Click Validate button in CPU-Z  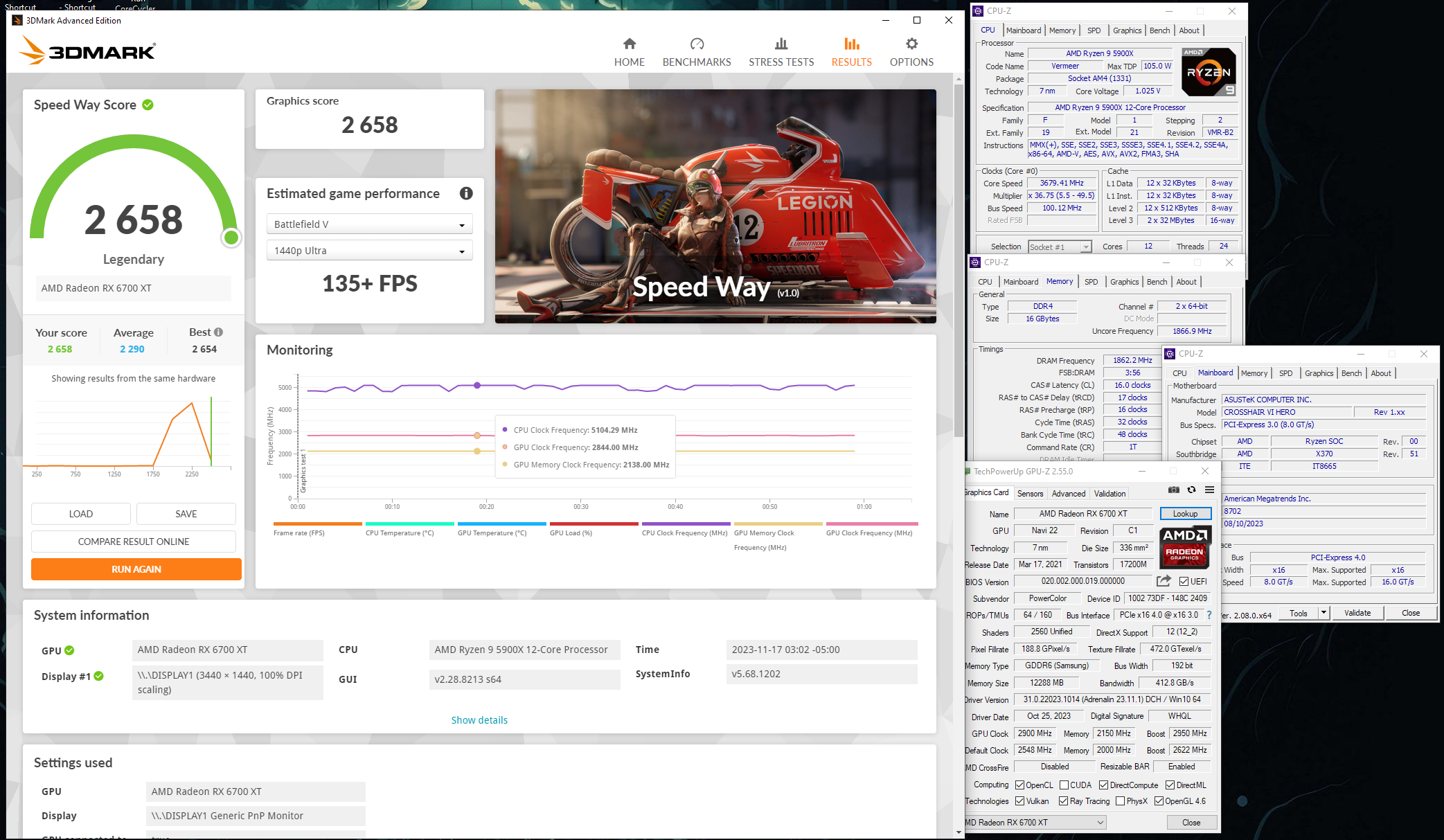pos(1357,613)
